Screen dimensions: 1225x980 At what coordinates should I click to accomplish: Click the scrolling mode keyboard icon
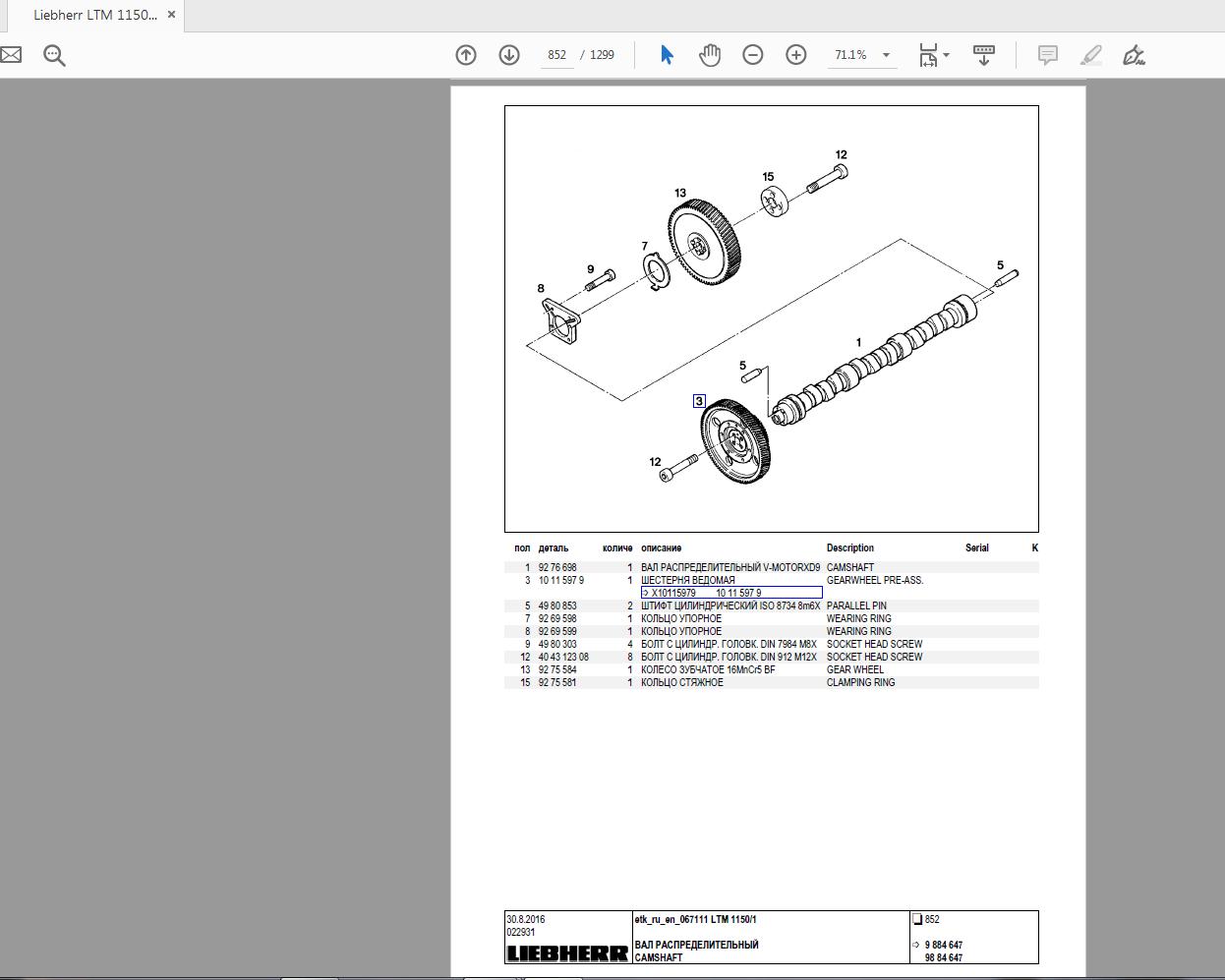point(984,55)
